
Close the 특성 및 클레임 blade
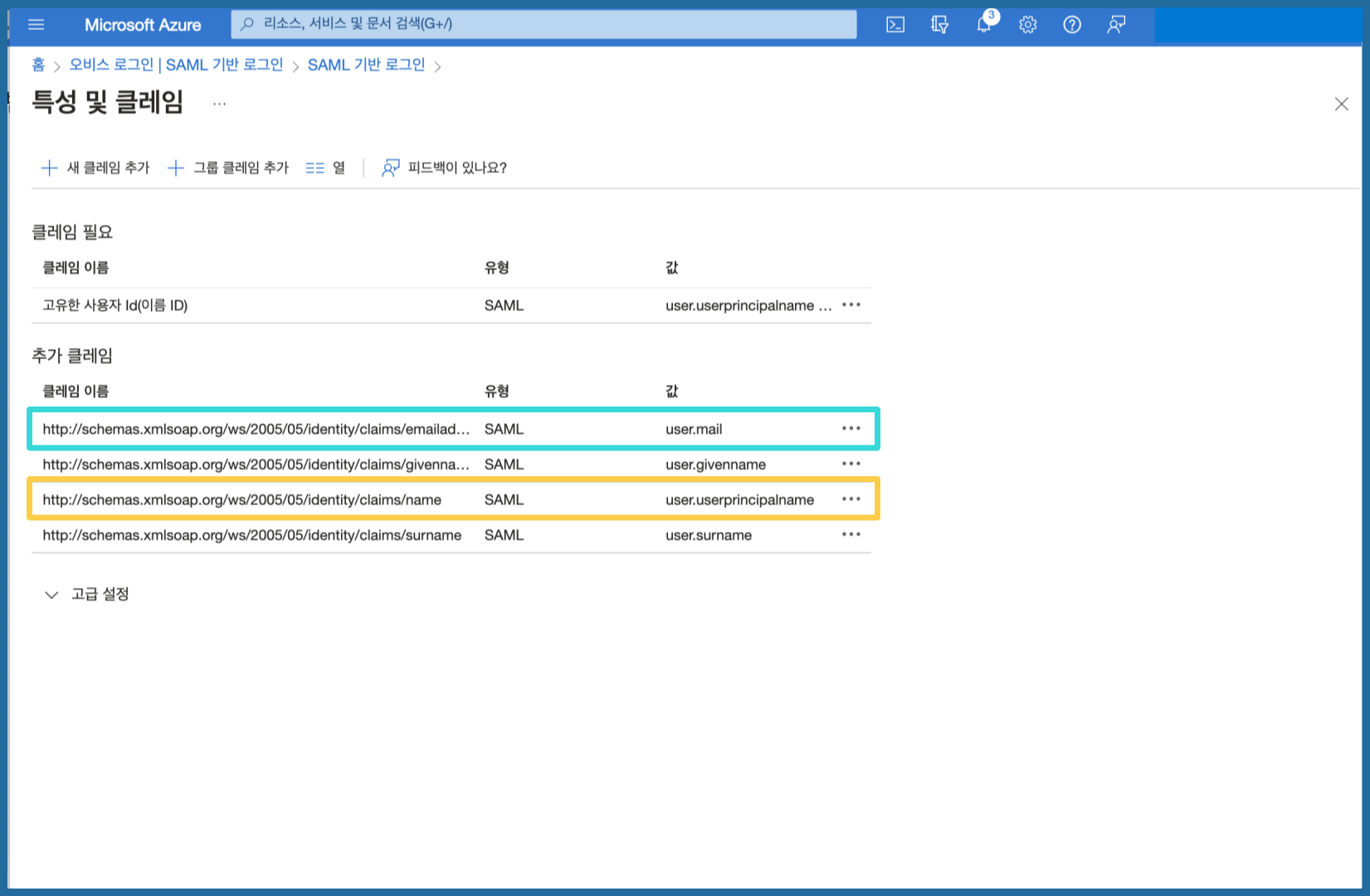tap(1341, 105)
